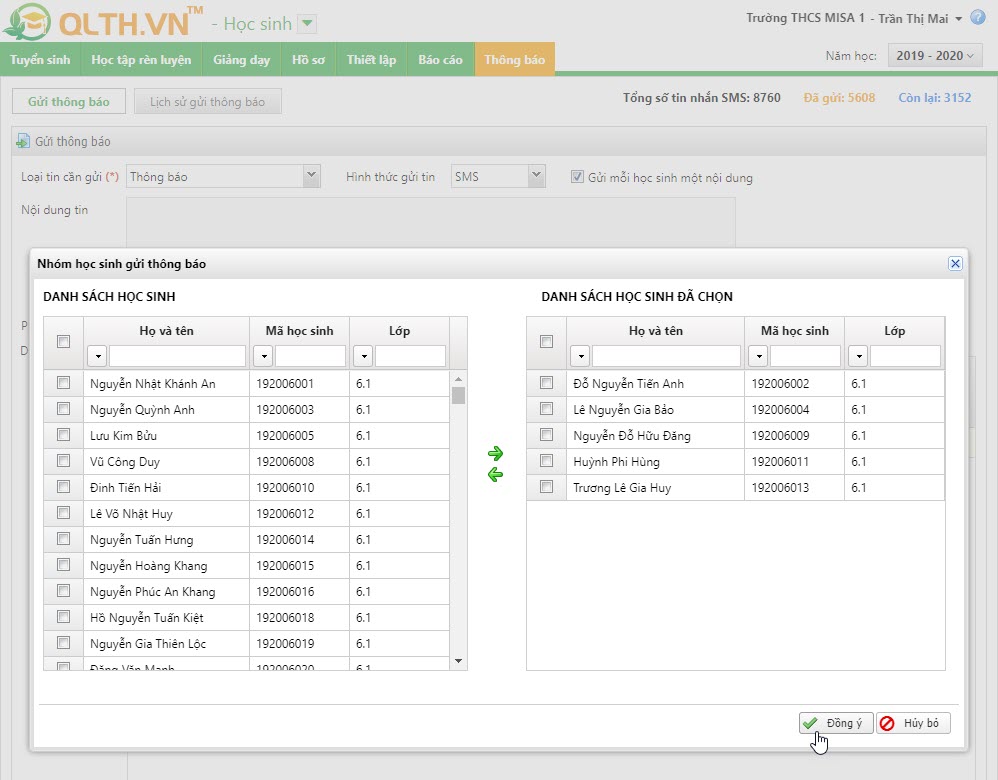Tick checkbox for Đinh Tiến Hải
The image size is (998, 780).
tap(64, 487)
